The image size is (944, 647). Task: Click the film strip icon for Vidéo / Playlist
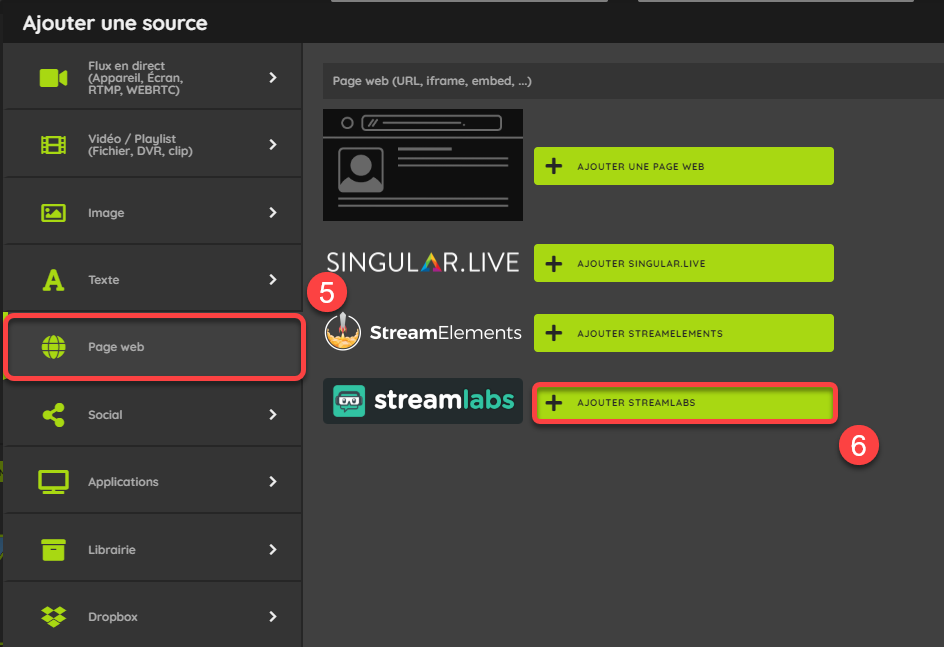click(x=54, y=144)
